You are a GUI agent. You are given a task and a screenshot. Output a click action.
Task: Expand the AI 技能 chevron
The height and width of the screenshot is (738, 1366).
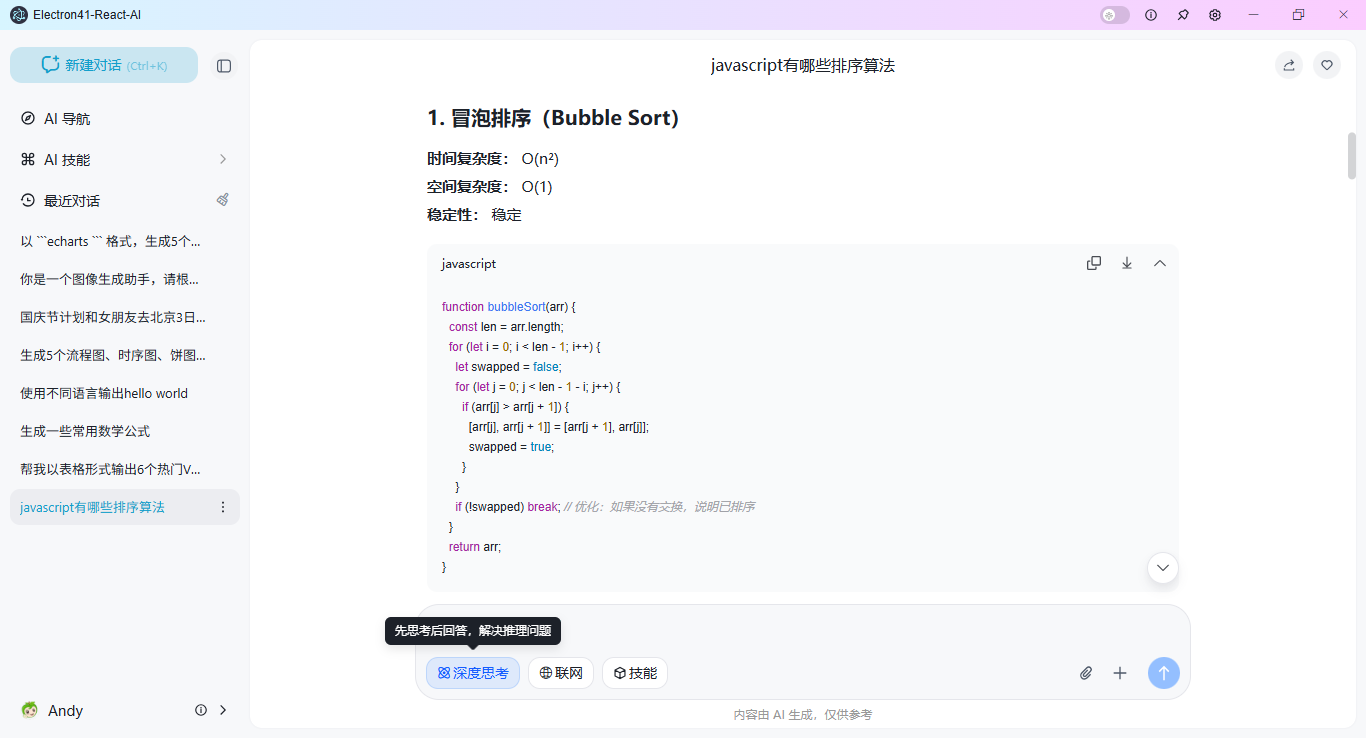tap(223, 159)
